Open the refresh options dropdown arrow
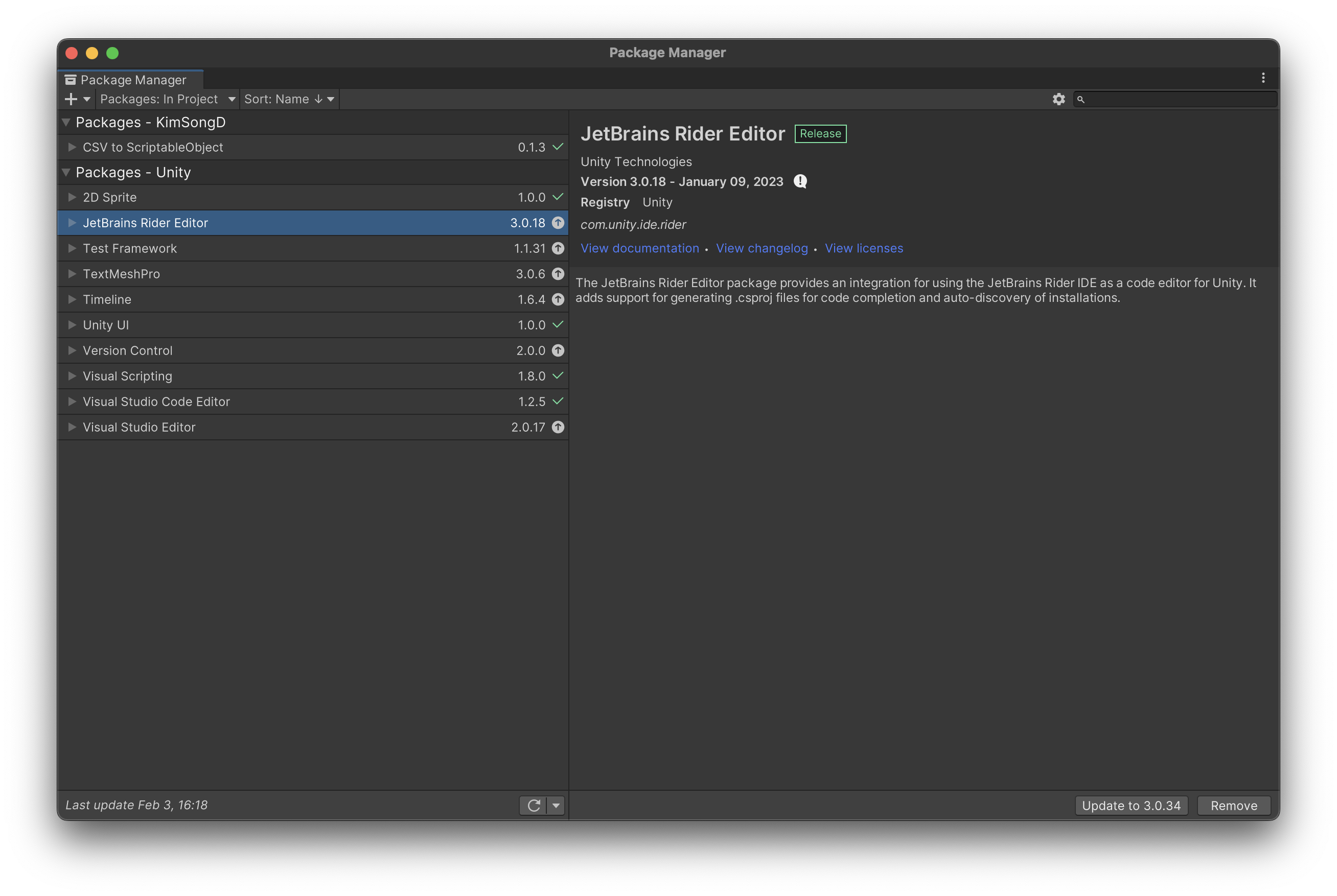 (x=556, y=806)
